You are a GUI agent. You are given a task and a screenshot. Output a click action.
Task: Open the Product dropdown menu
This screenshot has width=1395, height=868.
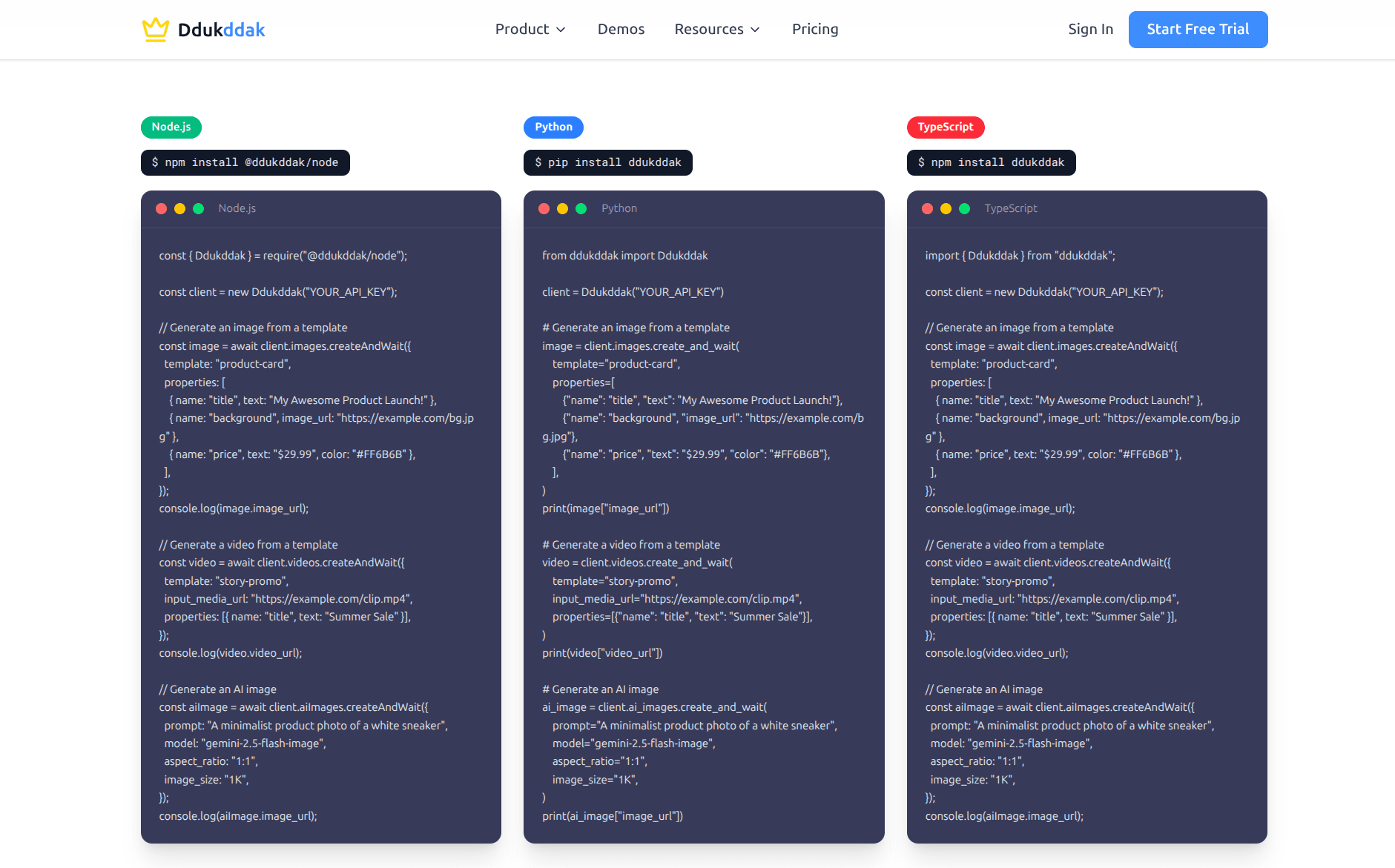(530, 29)
